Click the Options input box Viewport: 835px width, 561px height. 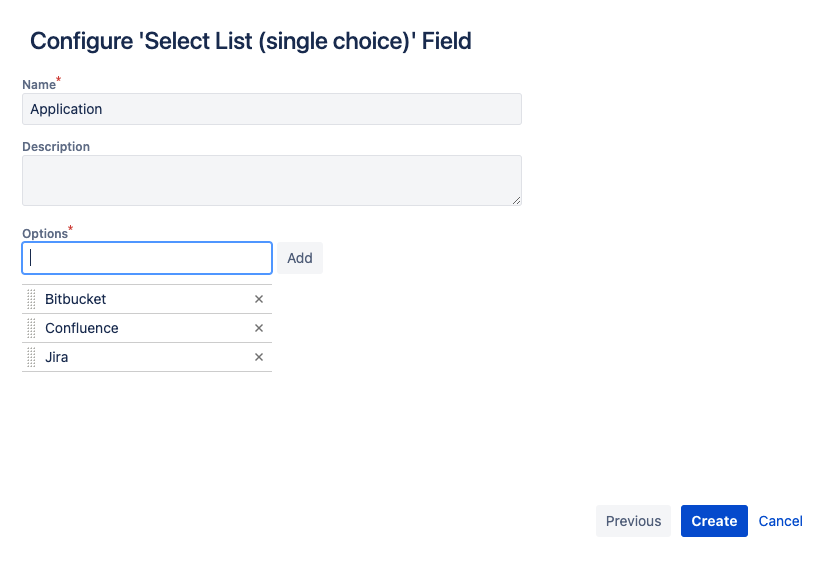(147, 258)
